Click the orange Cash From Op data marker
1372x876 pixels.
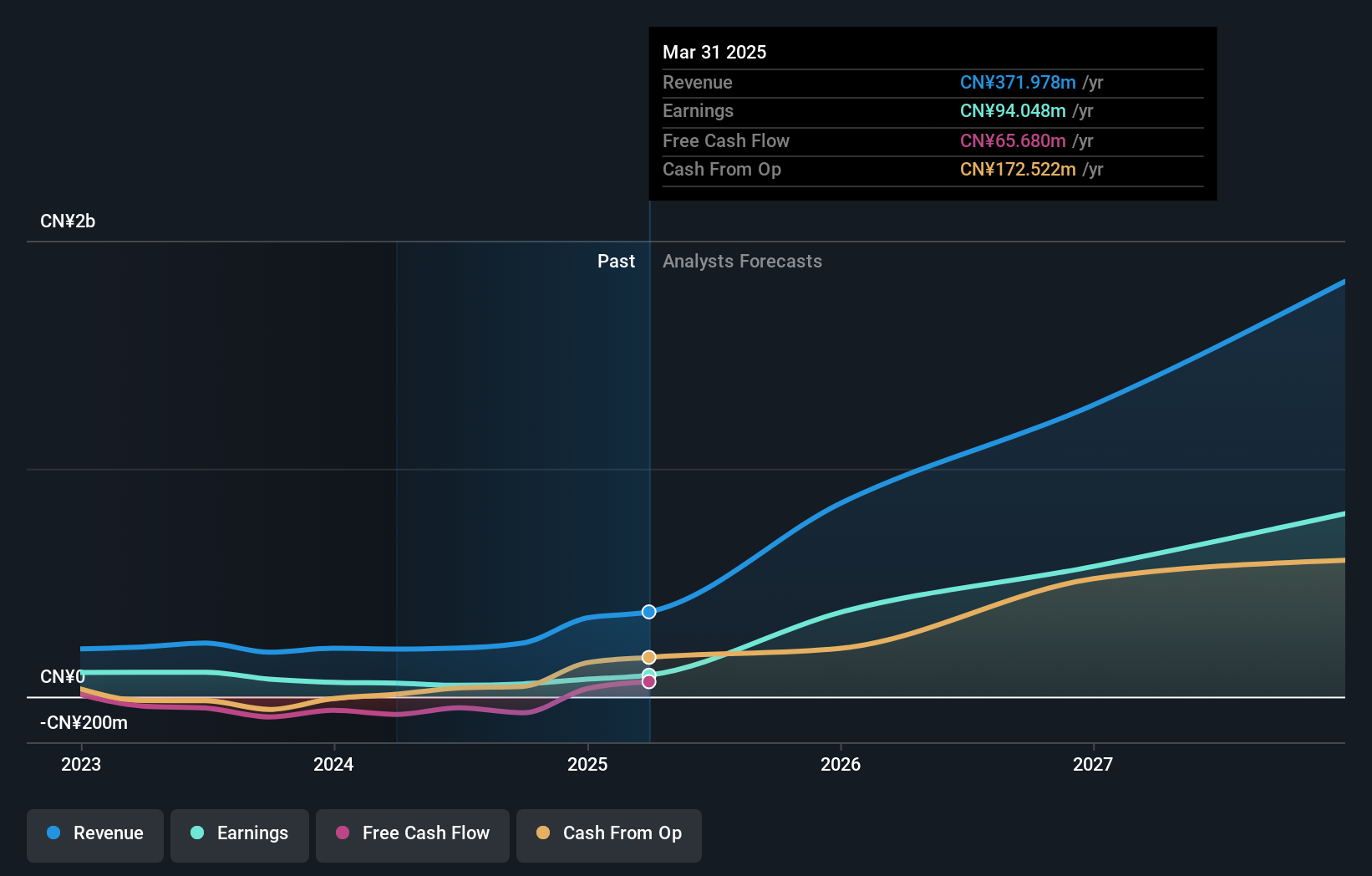(x=649, y=658)
